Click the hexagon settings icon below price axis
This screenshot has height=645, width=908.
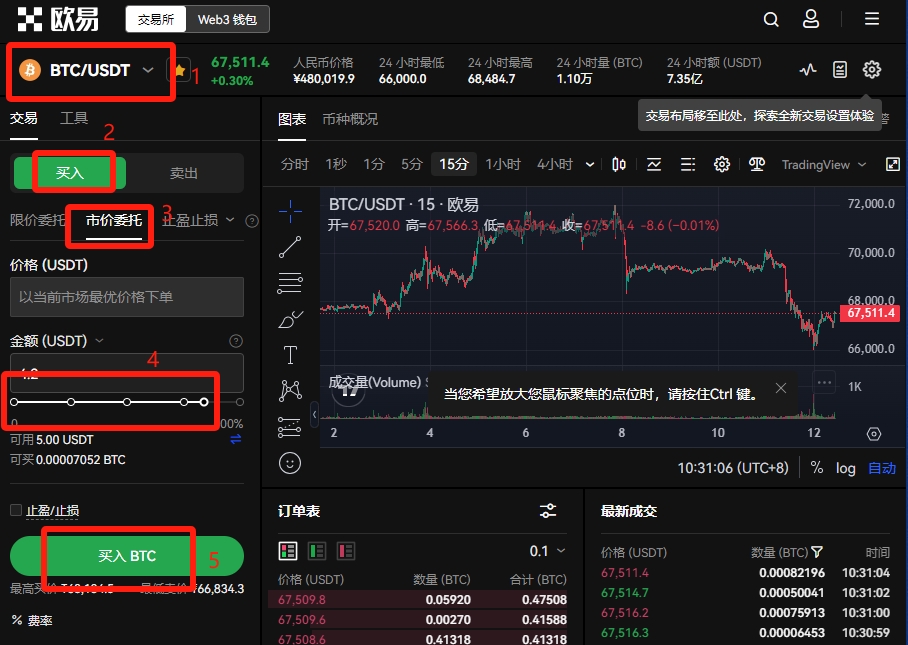coord(874,434)
